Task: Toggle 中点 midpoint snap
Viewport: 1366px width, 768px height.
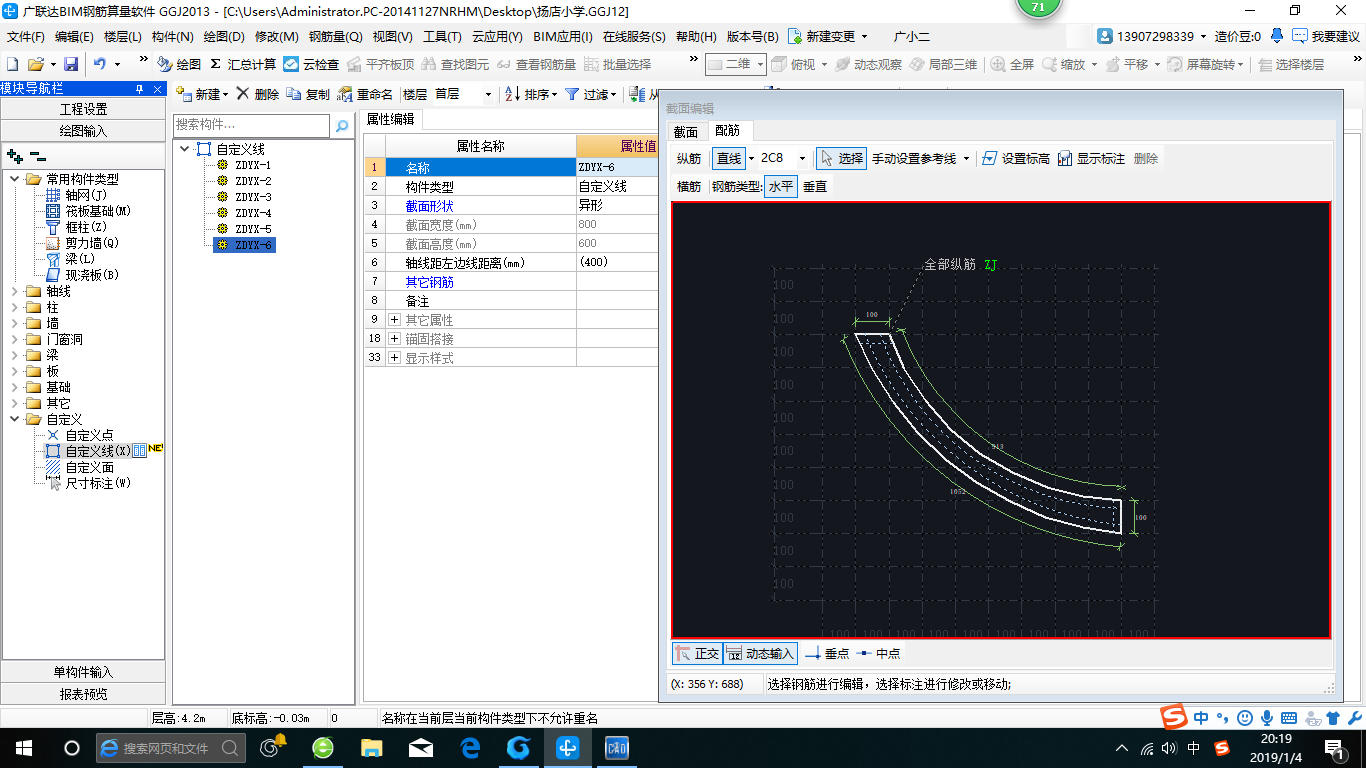Action: pyautogui.click(x=879, y=653)
